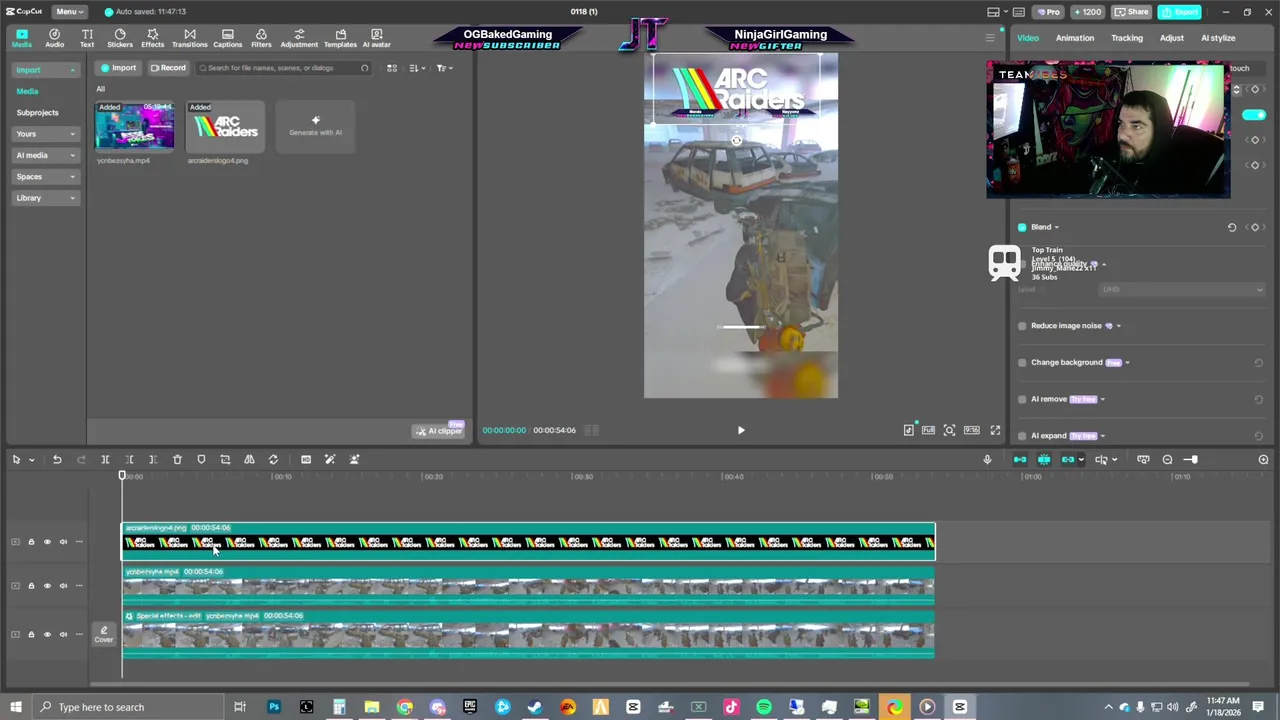Switch to the AI stylize tab
The image size is (1280, 720).
tap(1218, 38)
